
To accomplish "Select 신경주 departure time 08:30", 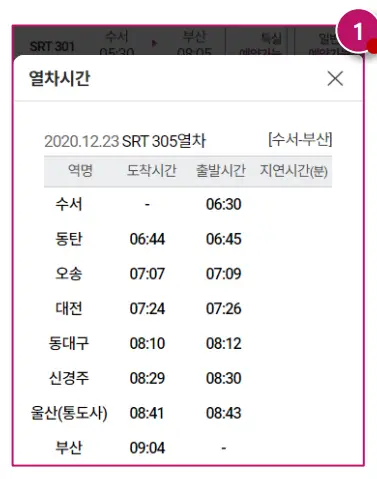I will point(224,378).
